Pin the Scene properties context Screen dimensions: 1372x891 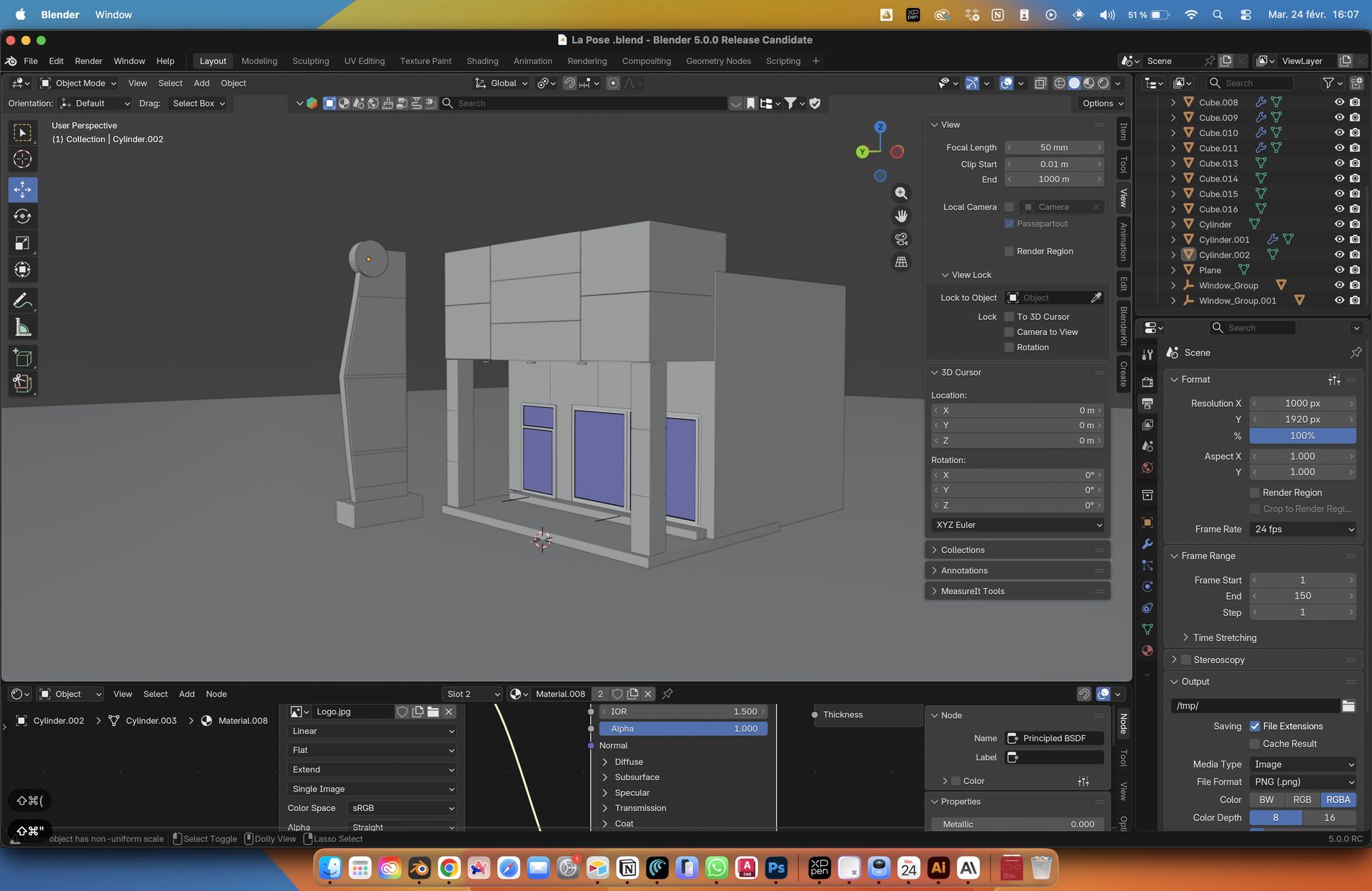(x=1356, y=352)
